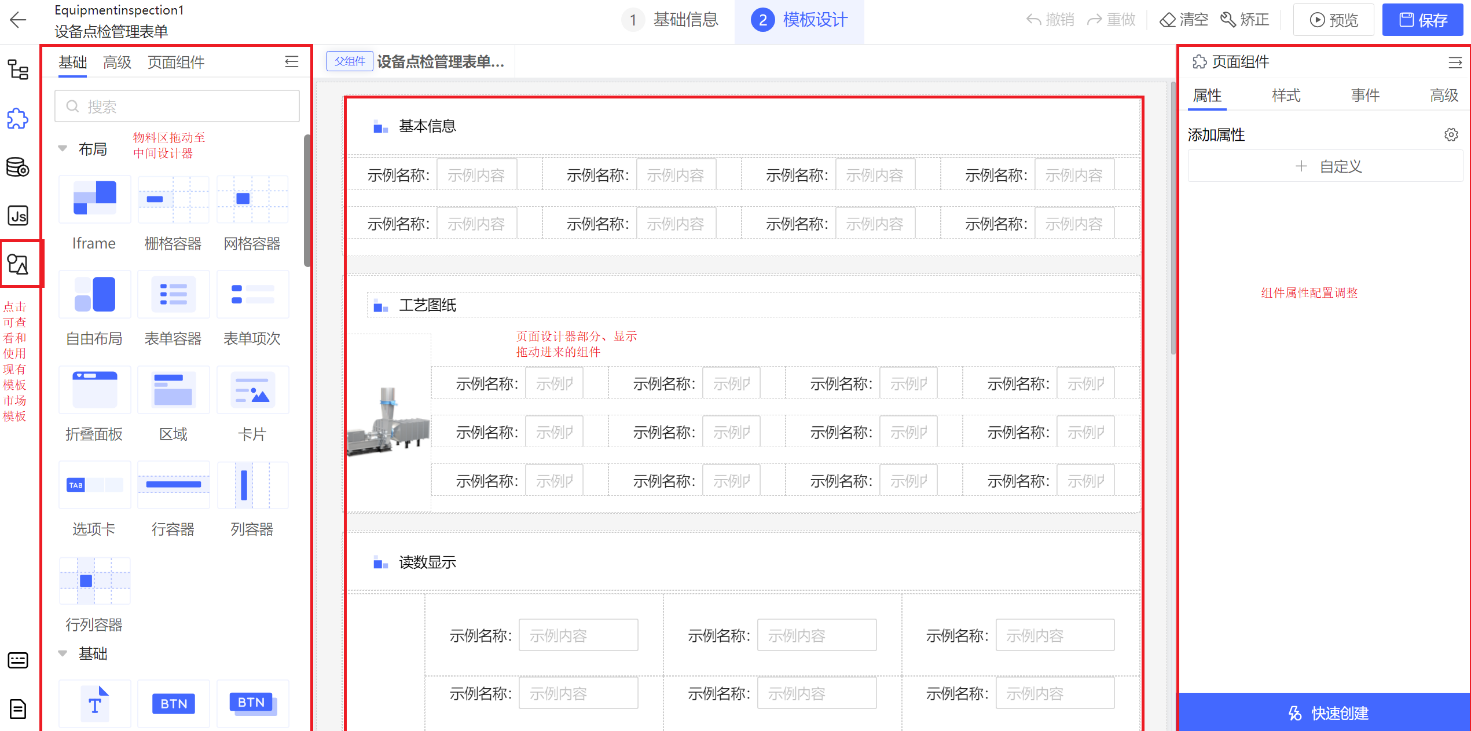Switch to the 基础 components tab
The width and height of the screenshot is (1471, 731).
click(73, 62)
